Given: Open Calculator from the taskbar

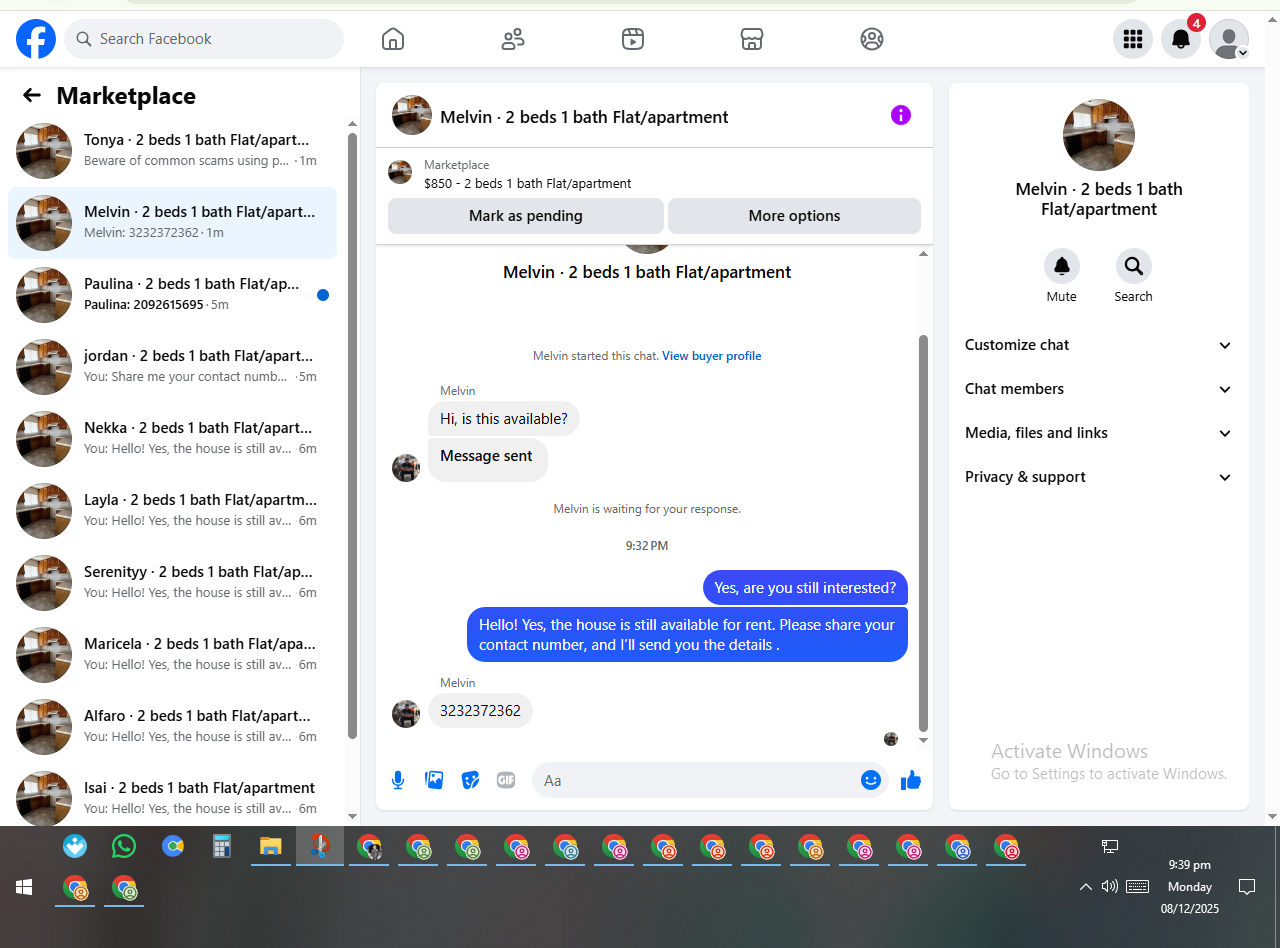Looking at the screenshot, I should 221,846.
